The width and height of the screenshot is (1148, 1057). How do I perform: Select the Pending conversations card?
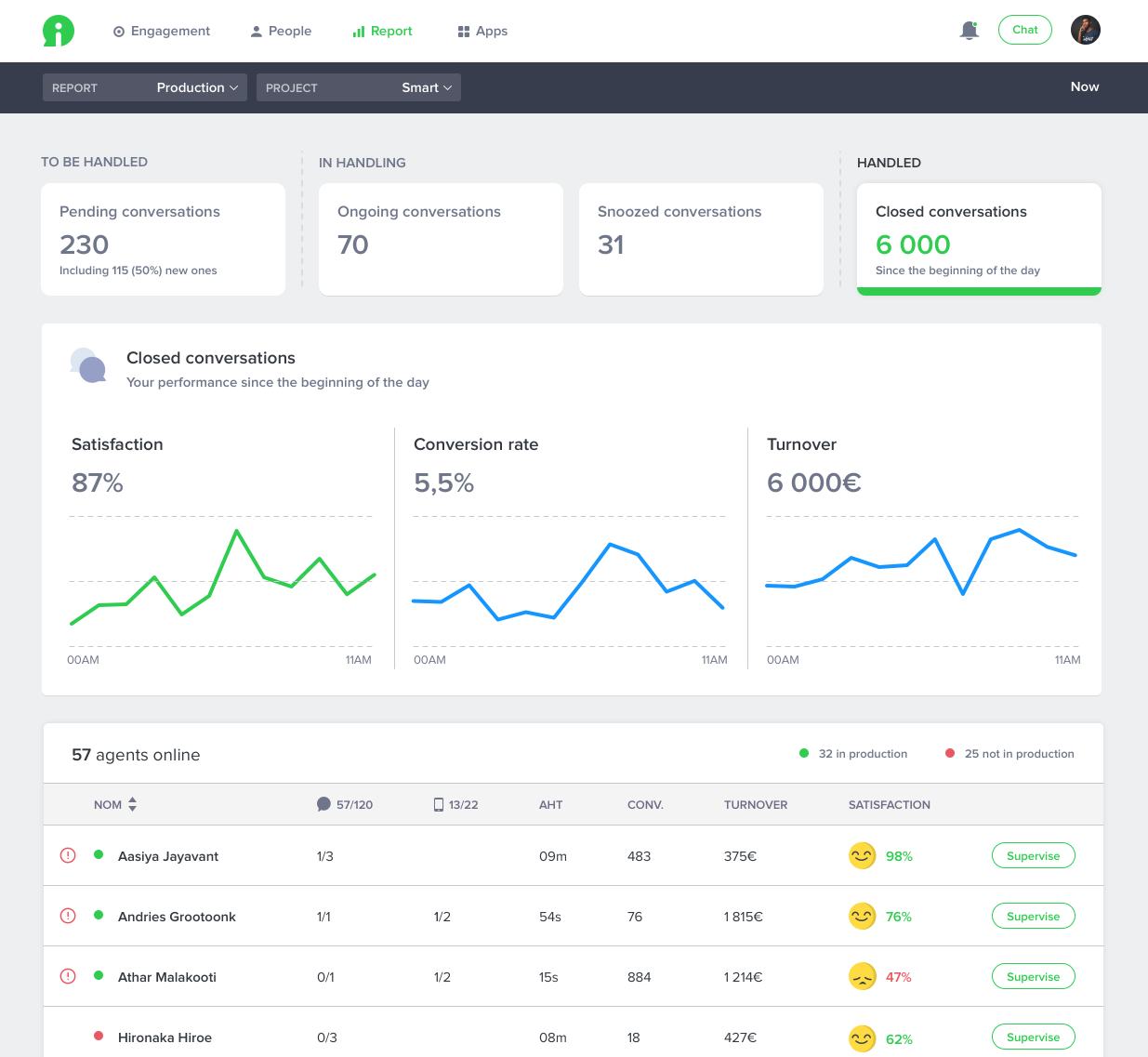(x=163, y=239)
